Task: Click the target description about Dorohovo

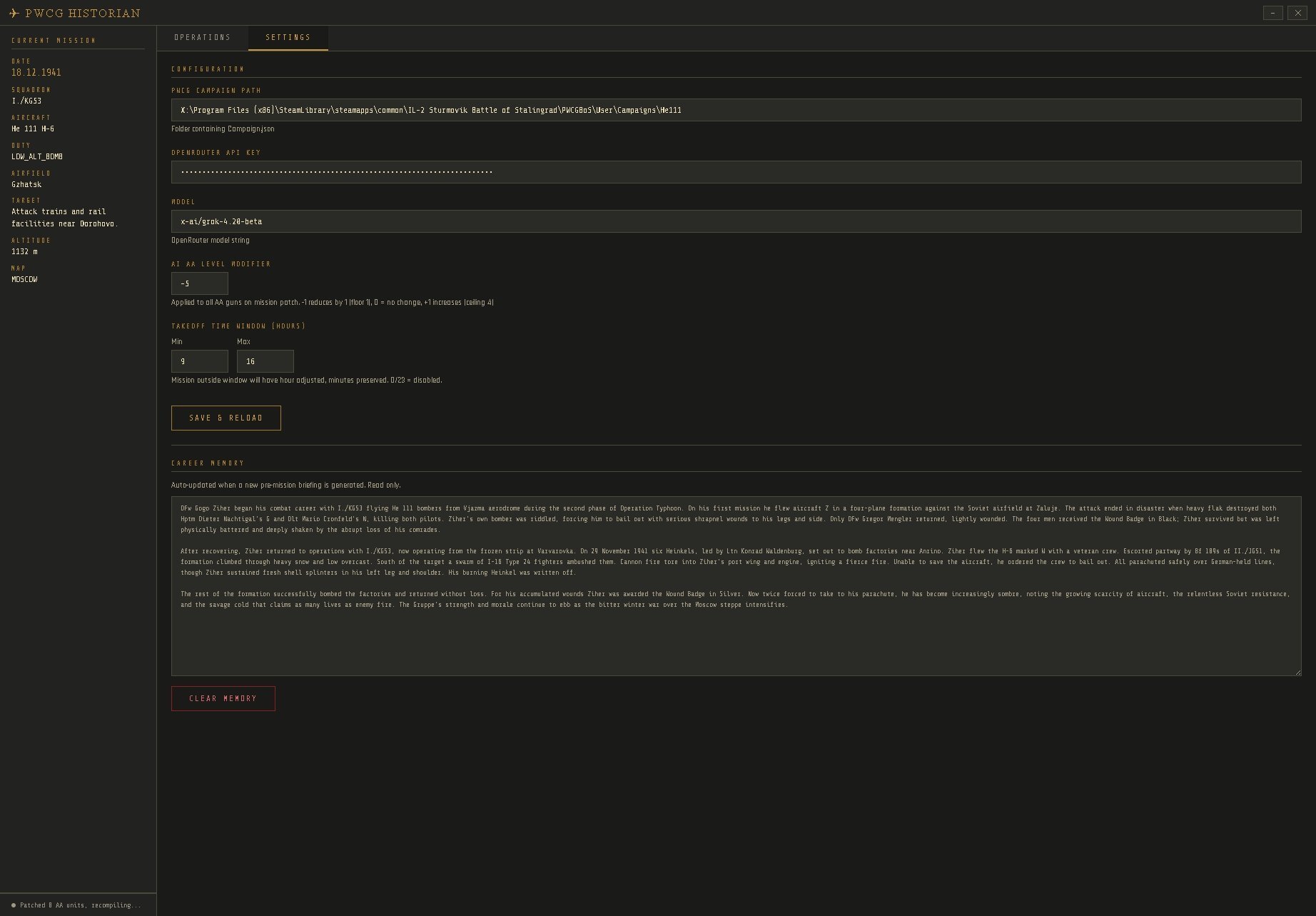Action: pos(64,218)
